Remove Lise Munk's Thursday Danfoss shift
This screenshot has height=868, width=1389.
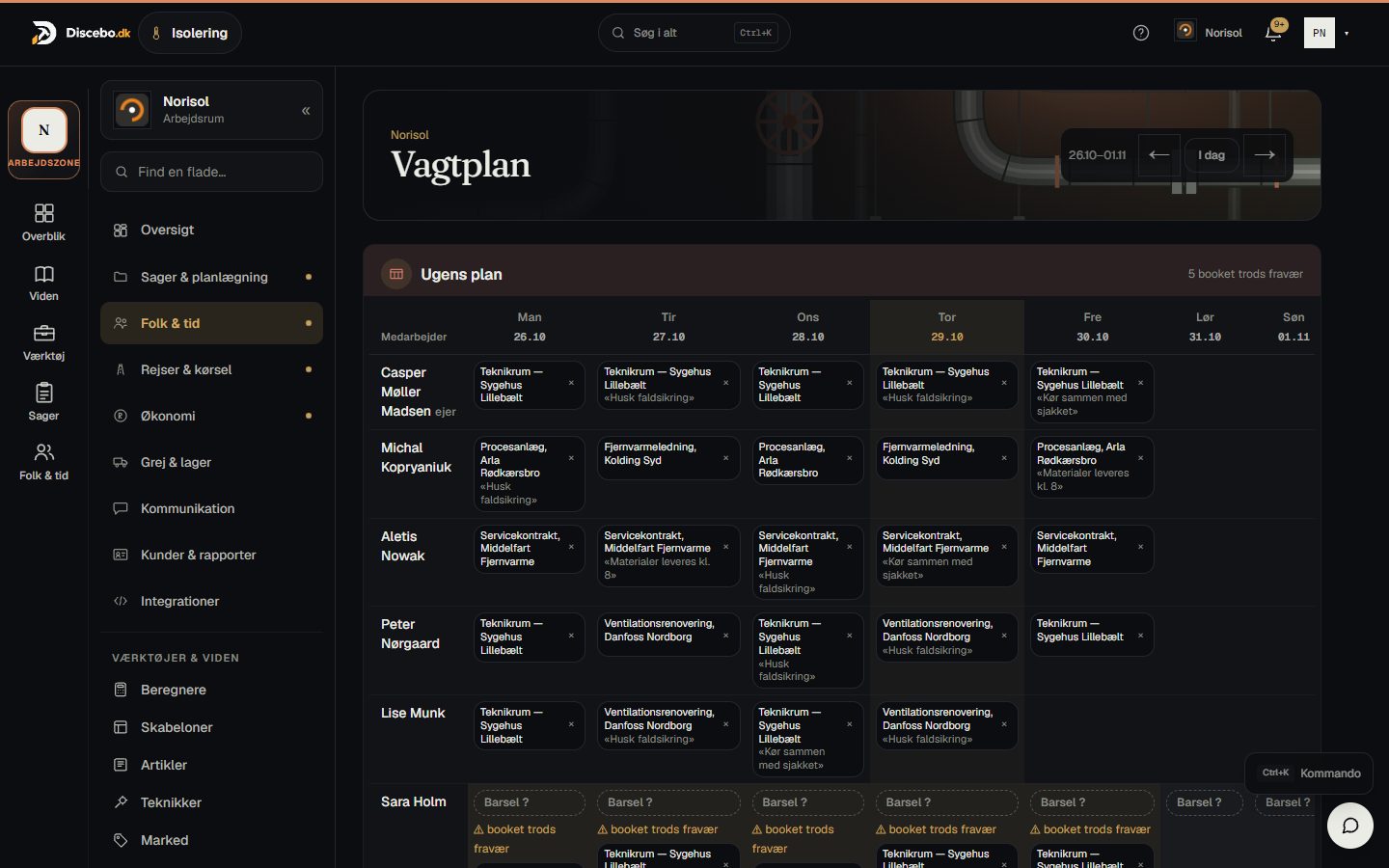1004,724
